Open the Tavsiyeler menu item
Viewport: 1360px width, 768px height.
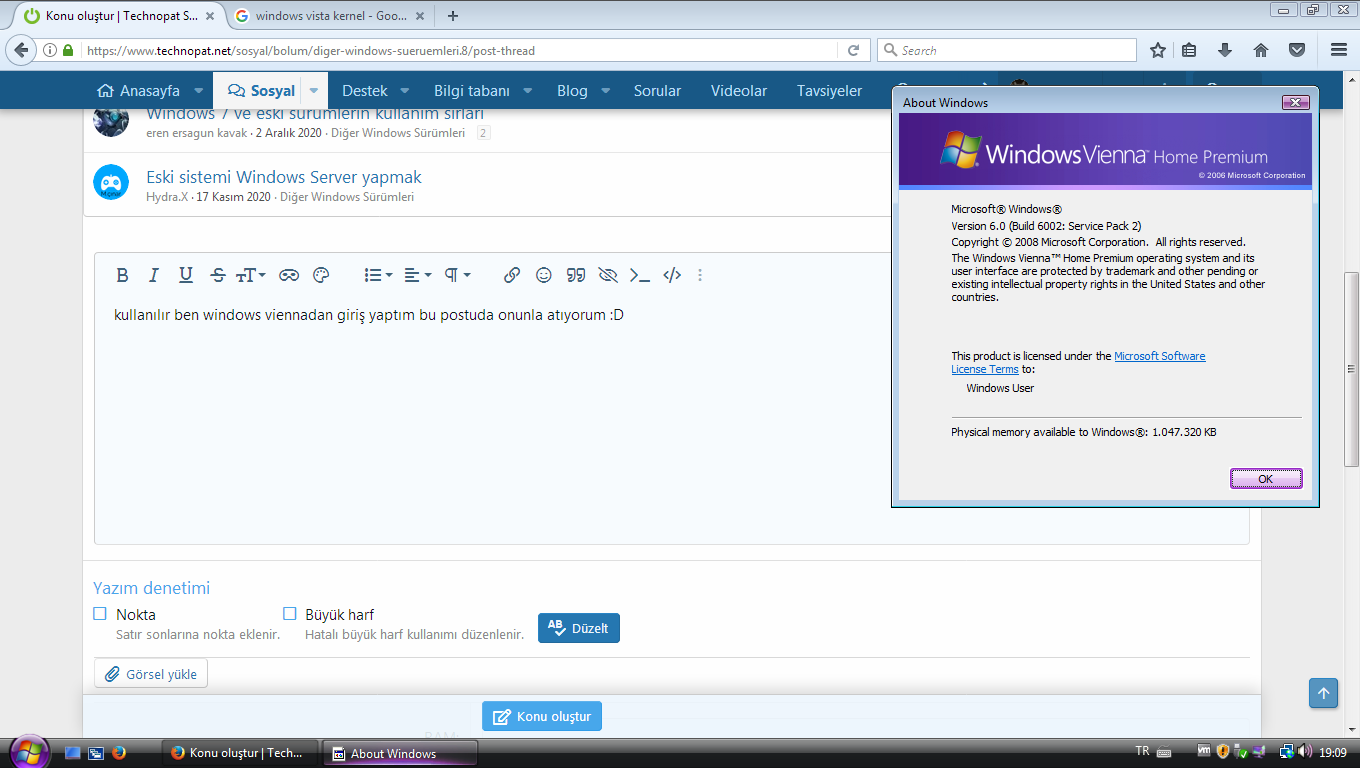829,91
